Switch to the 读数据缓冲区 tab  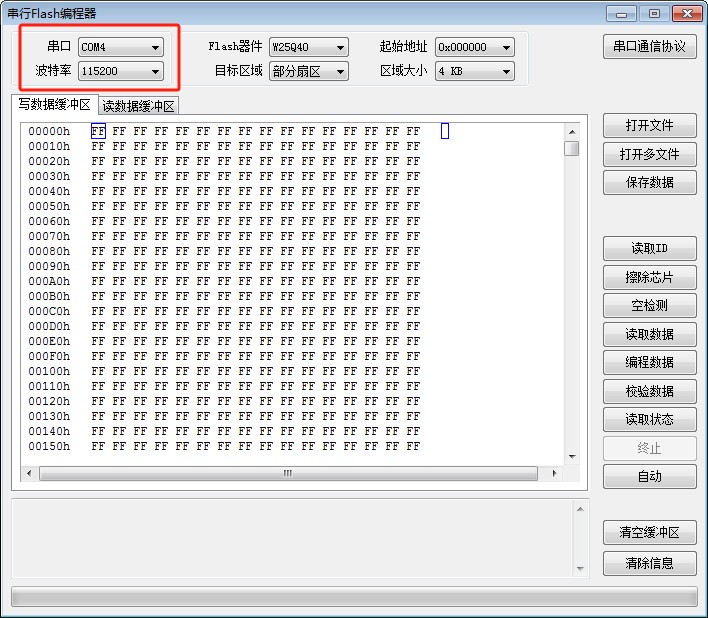(x=138, y=106)
